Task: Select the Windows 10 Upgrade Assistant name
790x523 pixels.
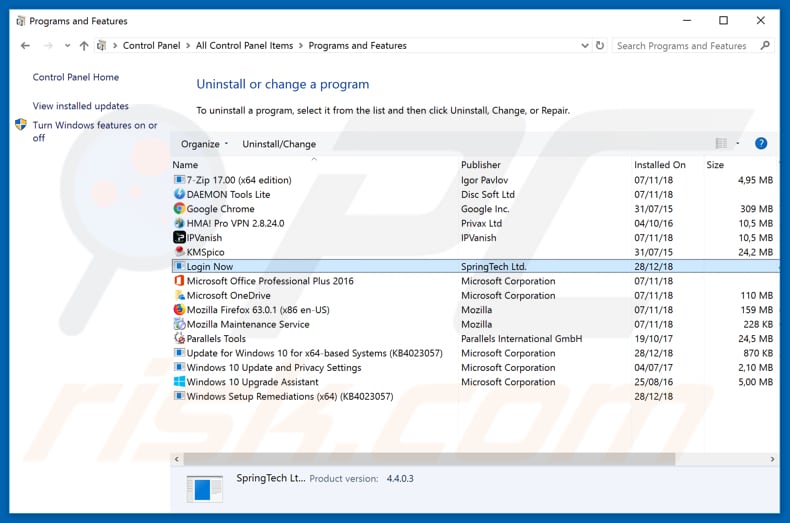Action: [252, 382]
